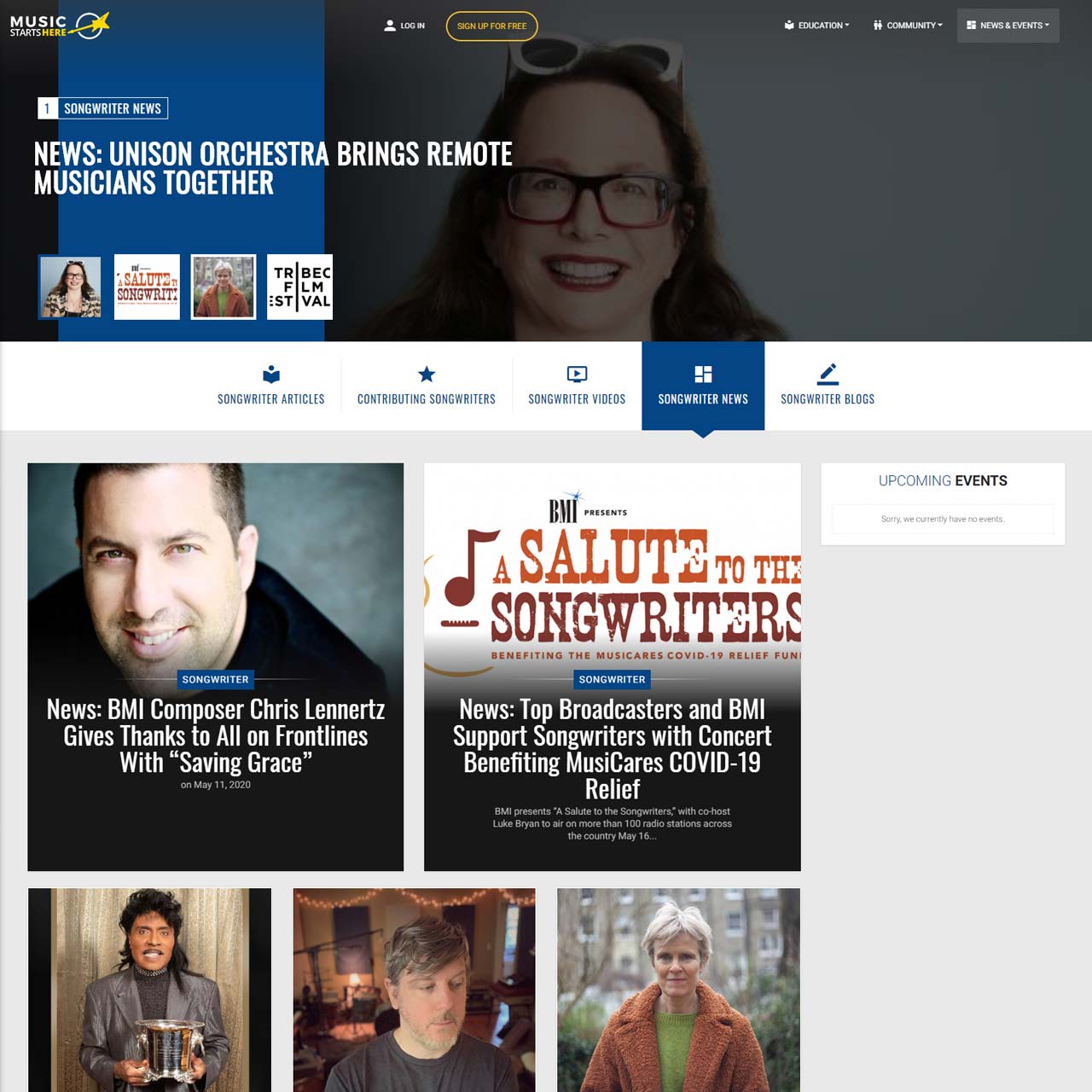Viewport: 1092px width, 1092px height.
Task: Open Chris Lennertz Saving Grace article title
Action: (x=216, y=735)
